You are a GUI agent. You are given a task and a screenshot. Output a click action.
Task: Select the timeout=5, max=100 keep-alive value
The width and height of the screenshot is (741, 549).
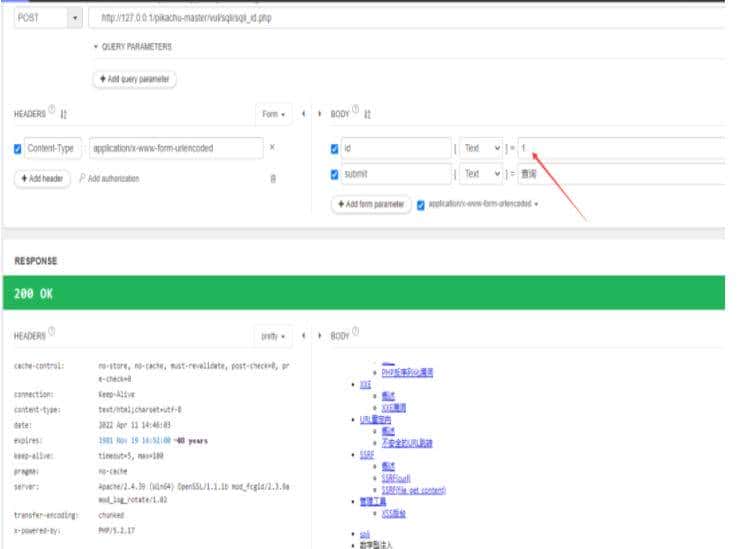click(131, 456)
